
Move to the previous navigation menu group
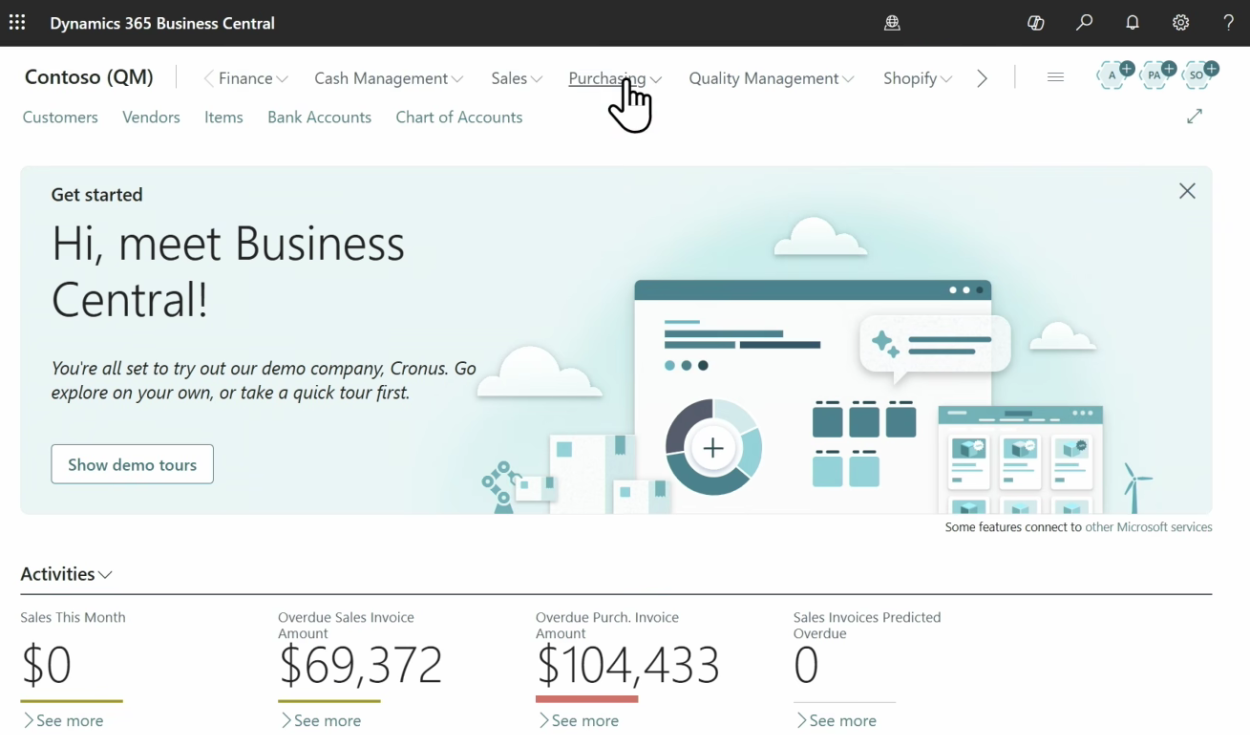(x=208, y=78)
